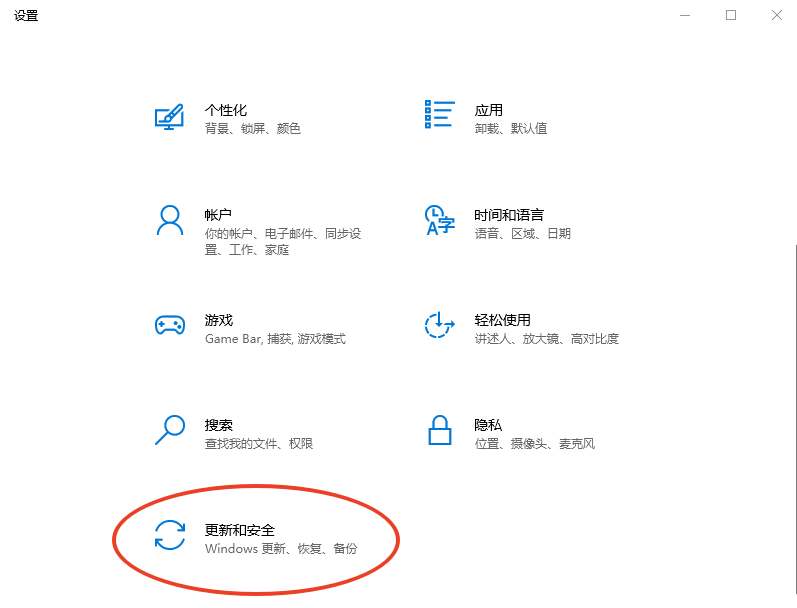Maximize the 设置 window
Image resolution: width=797 pixels, height=608 pixels.
point(731,15)
